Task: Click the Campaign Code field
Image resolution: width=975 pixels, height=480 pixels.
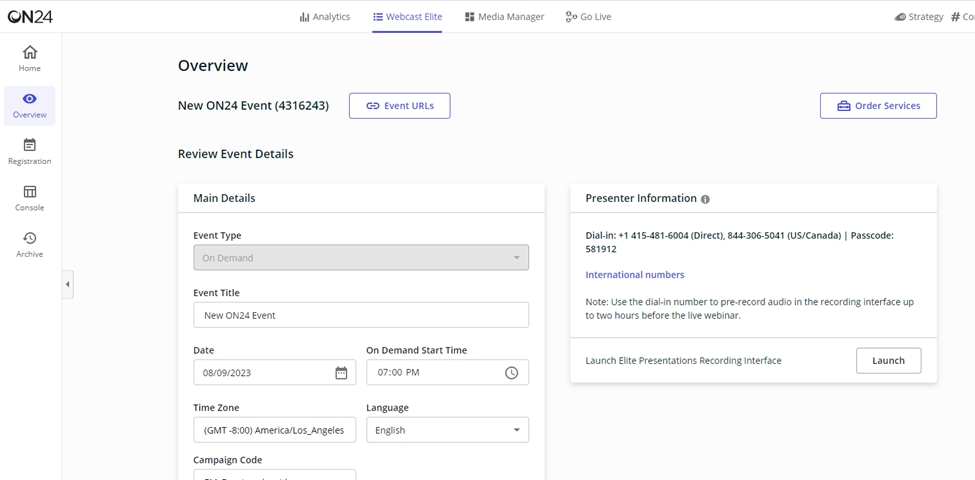Action: [275, 475]
